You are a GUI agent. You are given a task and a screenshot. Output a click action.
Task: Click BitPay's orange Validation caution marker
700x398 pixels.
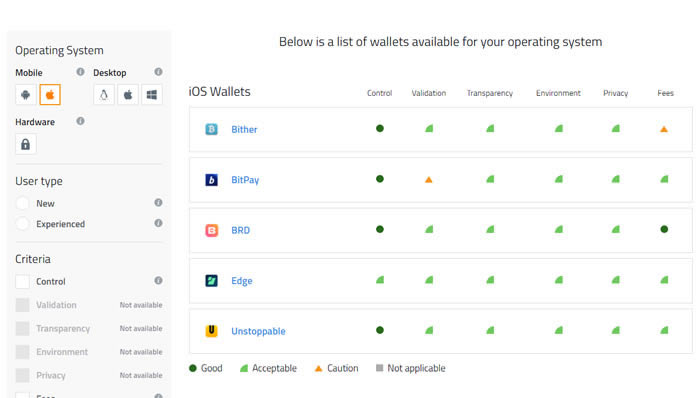(429, 180)
